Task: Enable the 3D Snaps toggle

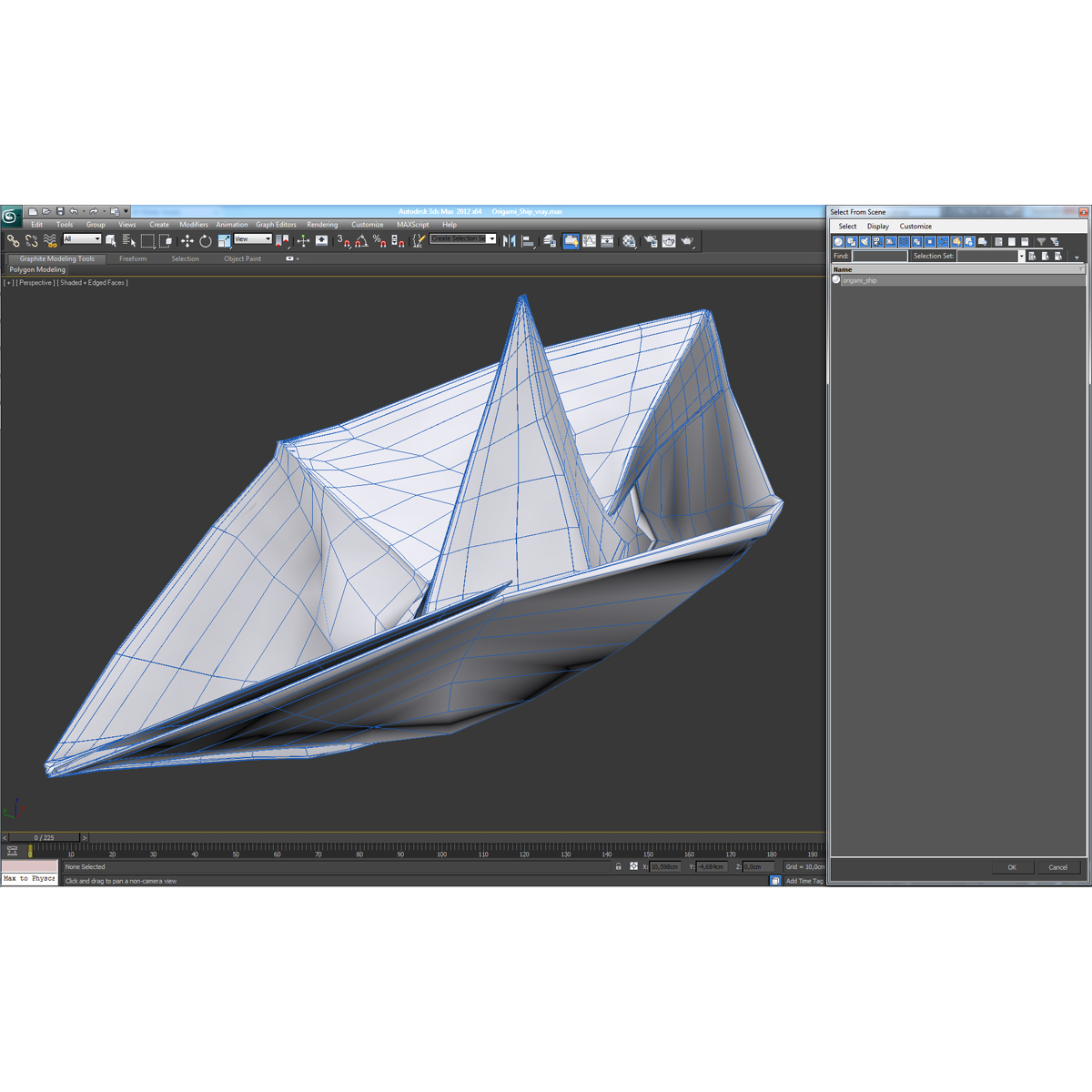Action: [344, 241]
